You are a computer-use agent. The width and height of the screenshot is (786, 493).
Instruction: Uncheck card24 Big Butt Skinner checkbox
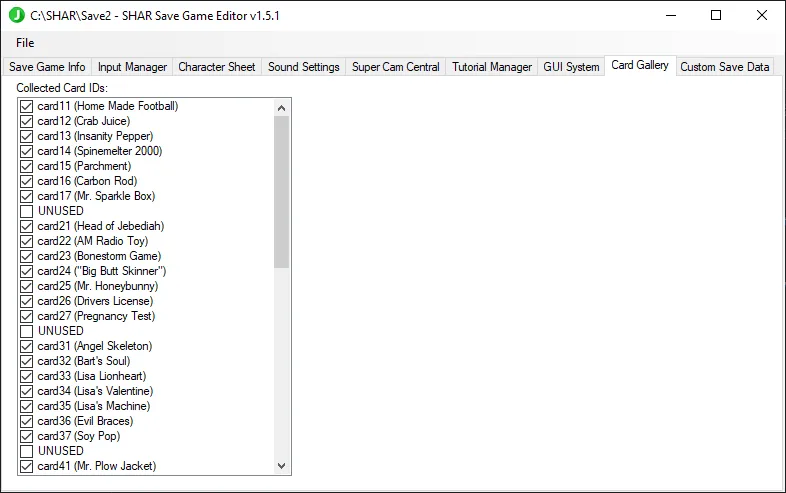click(x=27, y=271)
